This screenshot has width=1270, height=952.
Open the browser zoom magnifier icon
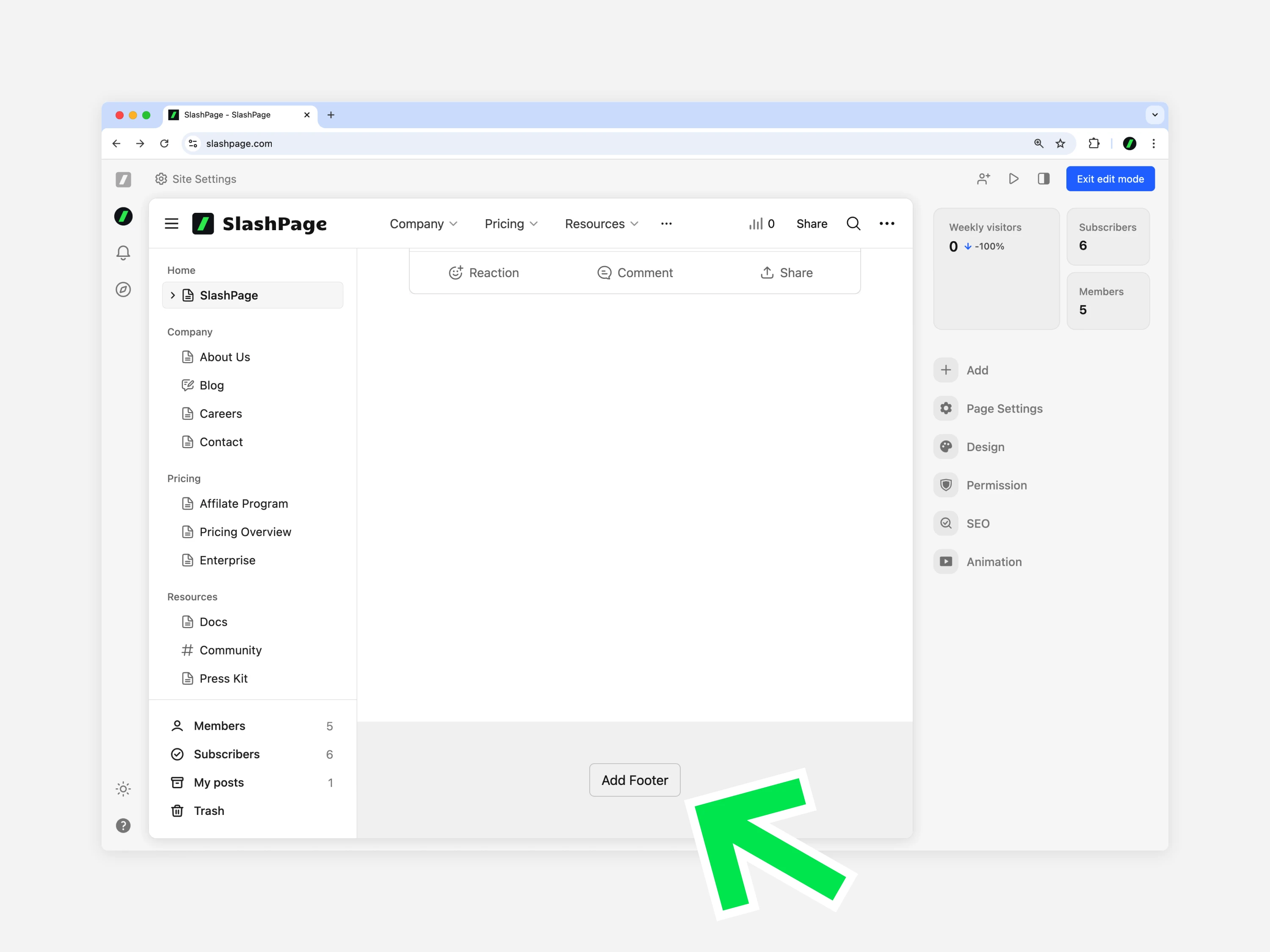tap(1038, 143)
